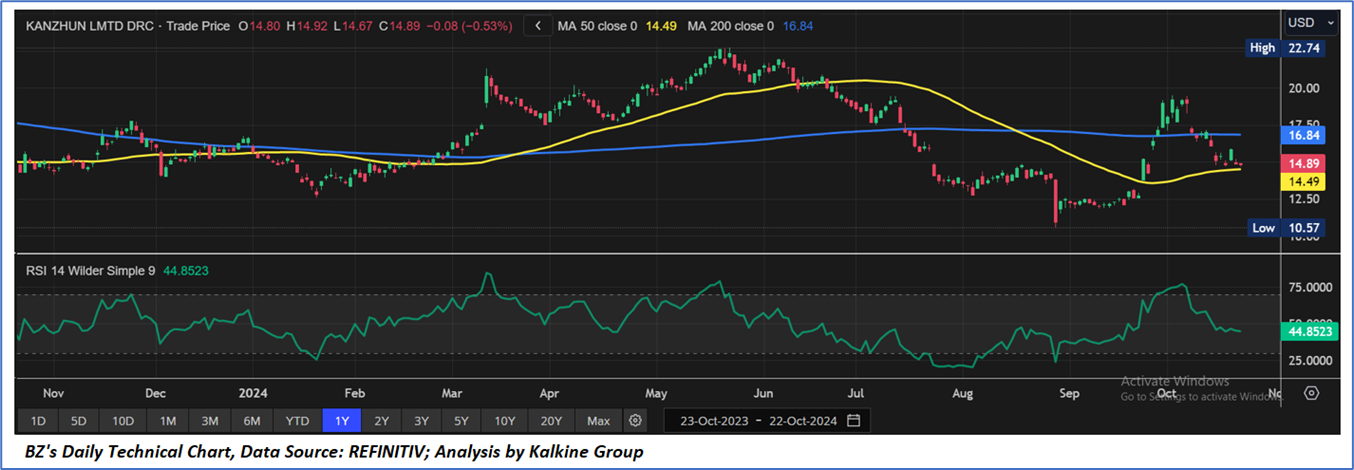Collapse the indicator legend with the left arrow
The width and height of the screenshot is (1354, 470).
(x=539, y=26)
